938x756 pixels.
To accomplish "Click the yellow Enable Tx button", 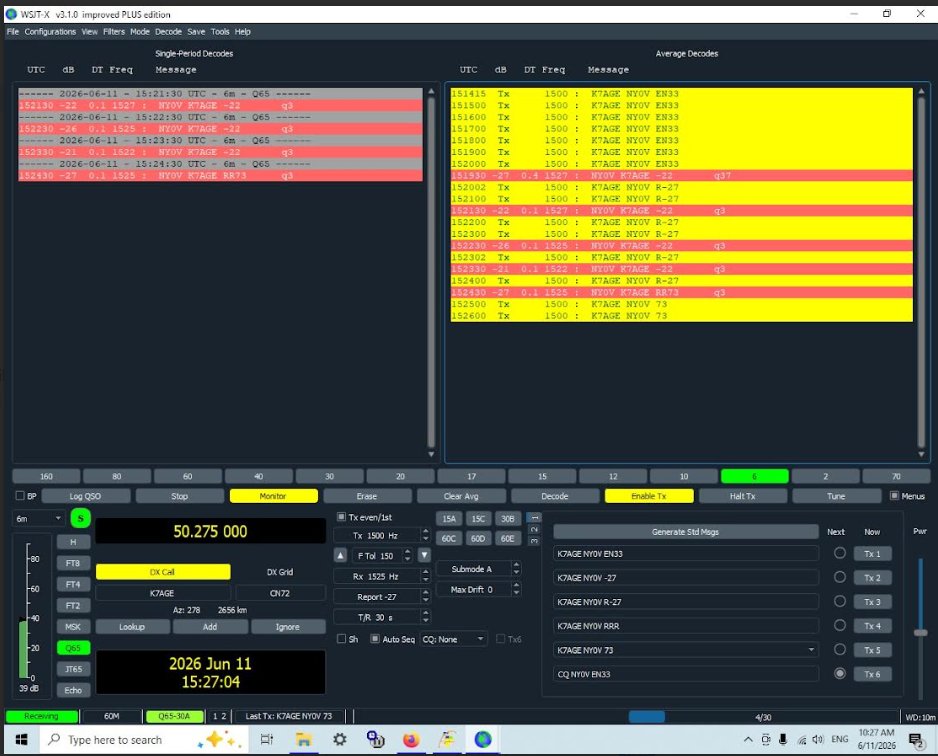I will click(x=649, y=496).
